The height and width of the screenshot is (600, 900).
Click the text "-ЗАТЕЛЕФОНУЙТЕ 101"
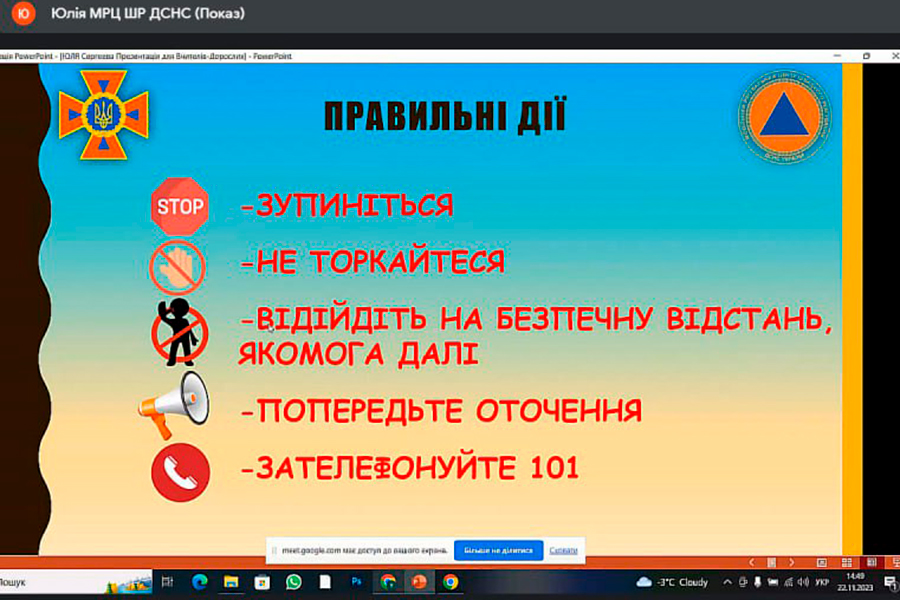[410, 467]
